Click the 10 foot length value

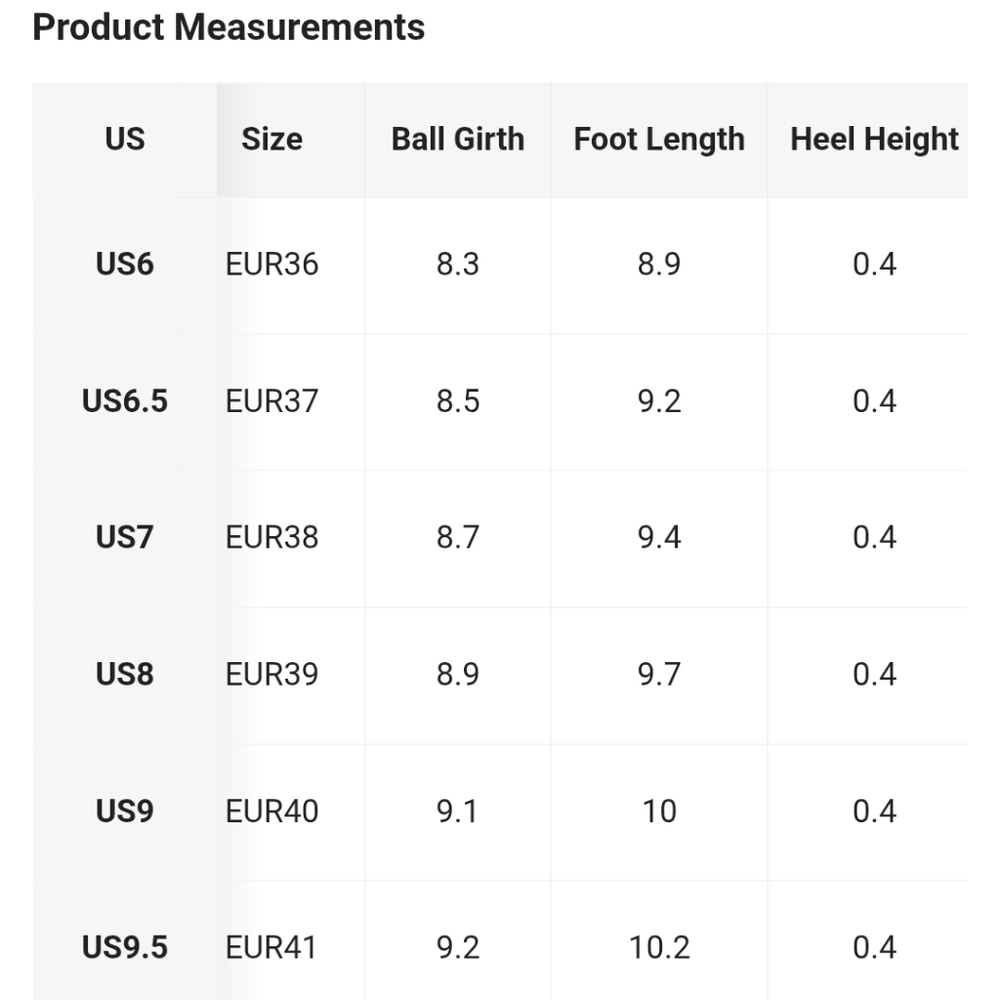[659, 811]
